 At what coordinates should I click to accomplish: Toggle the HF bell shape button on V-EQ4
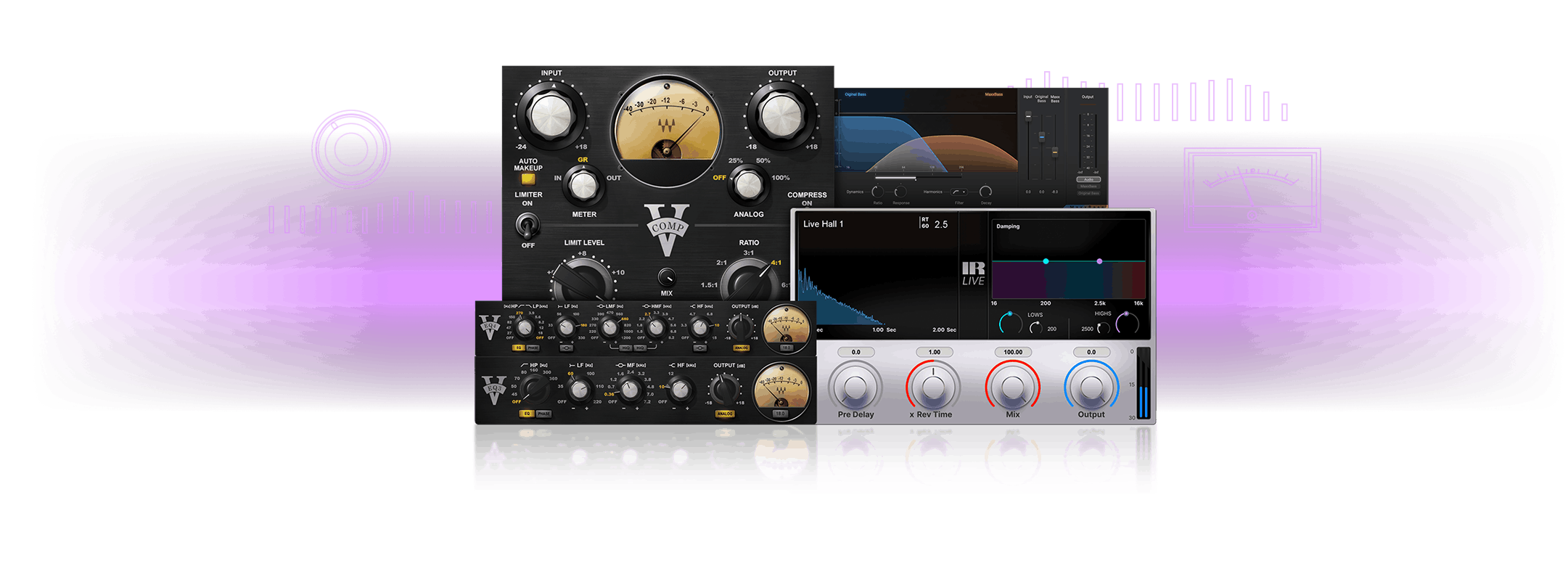699,348
